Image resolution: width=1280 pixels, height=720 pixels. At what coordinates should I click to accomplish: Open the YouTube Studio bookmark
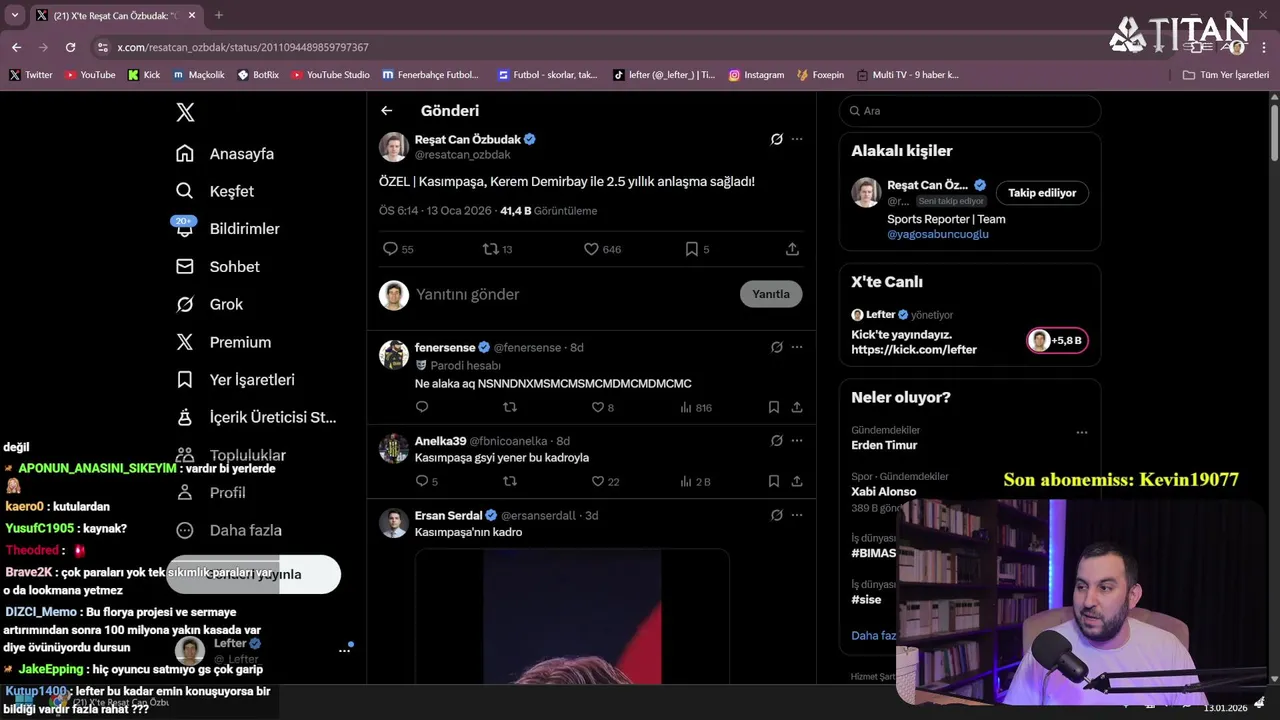[329, 75]
